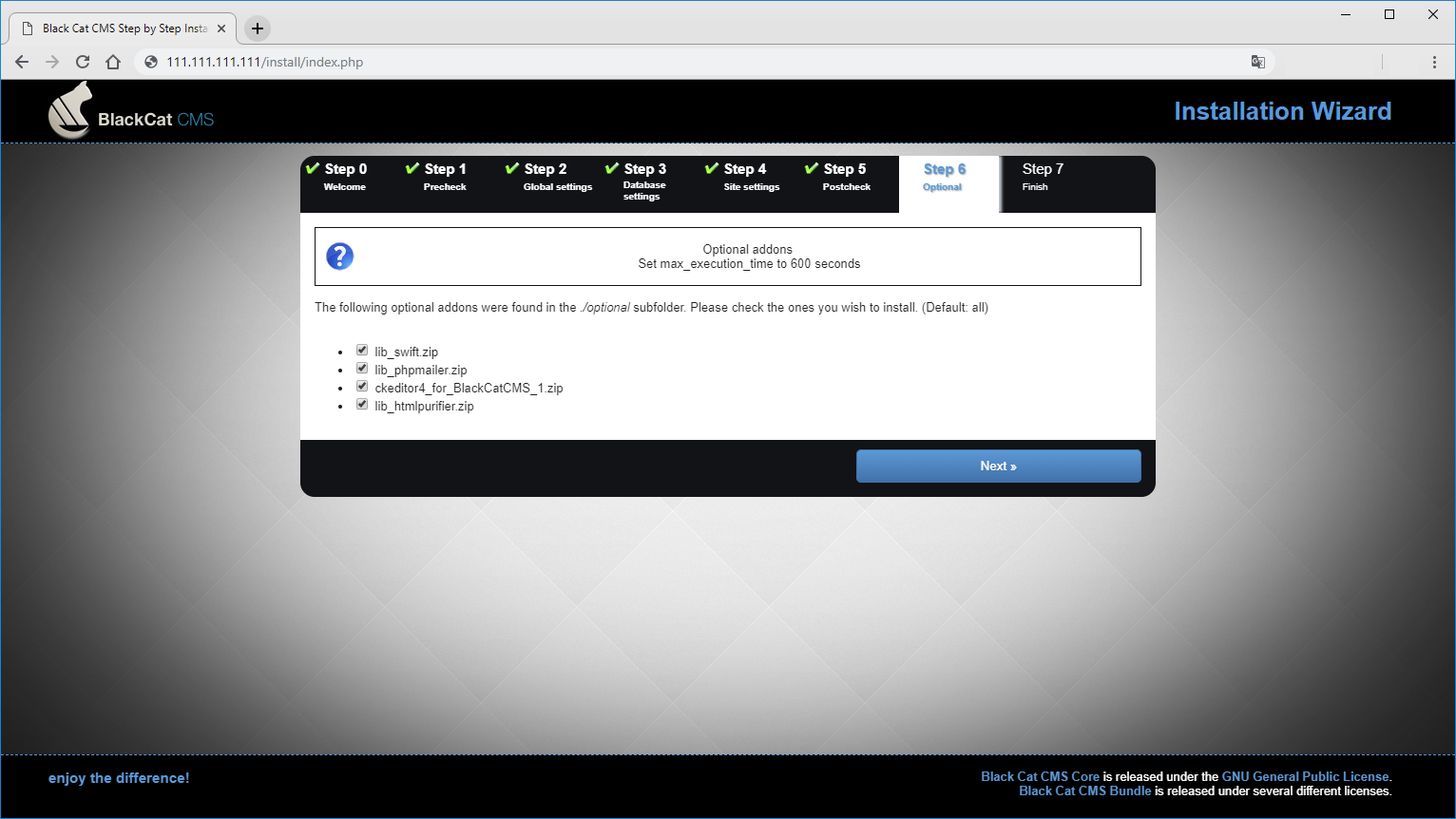Open a new browser tab

(x=256, y=29)
